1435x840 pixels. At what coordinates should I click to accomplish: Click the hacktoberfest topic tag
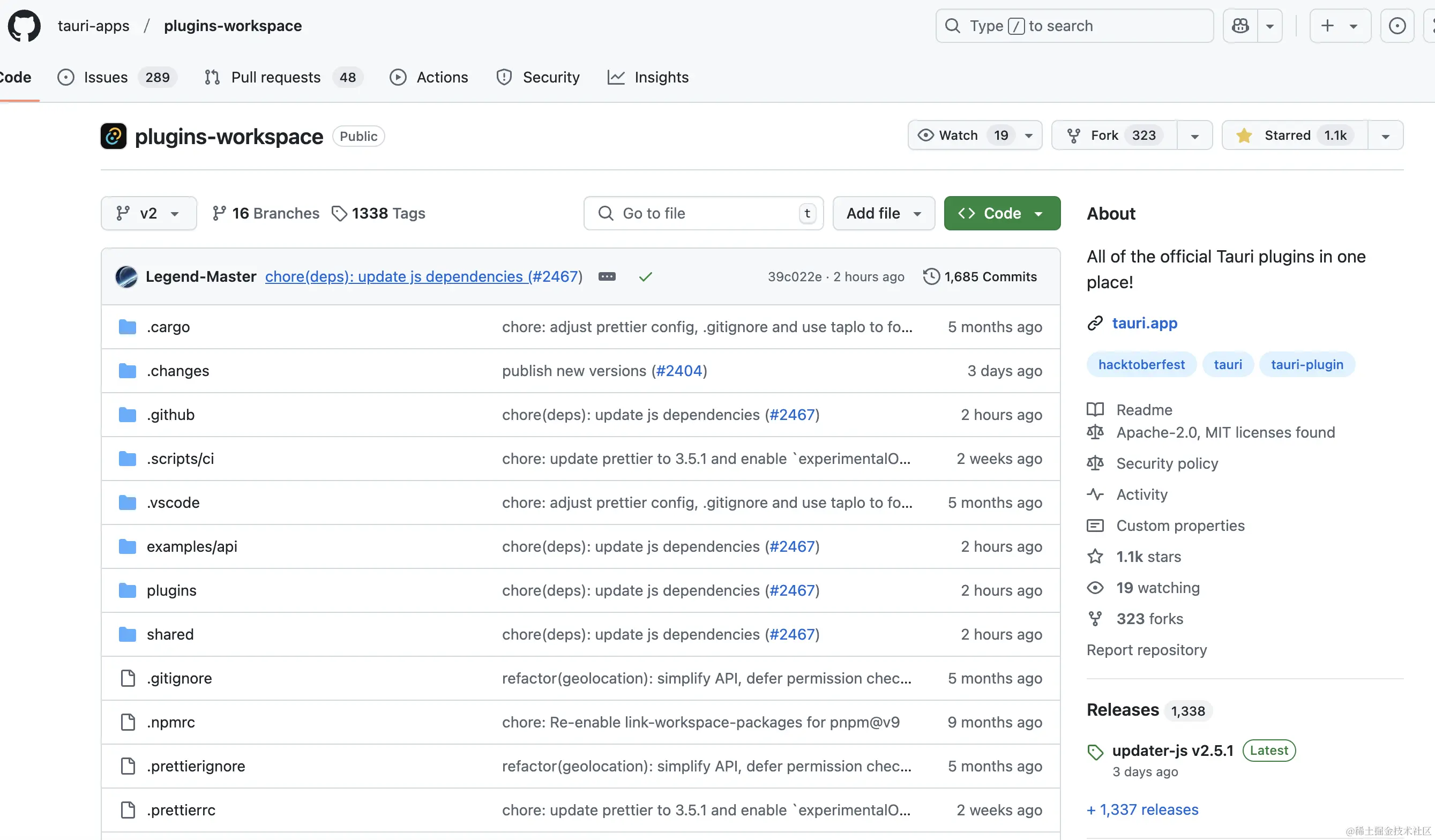pyautogui.click(x=1141, y=364)
